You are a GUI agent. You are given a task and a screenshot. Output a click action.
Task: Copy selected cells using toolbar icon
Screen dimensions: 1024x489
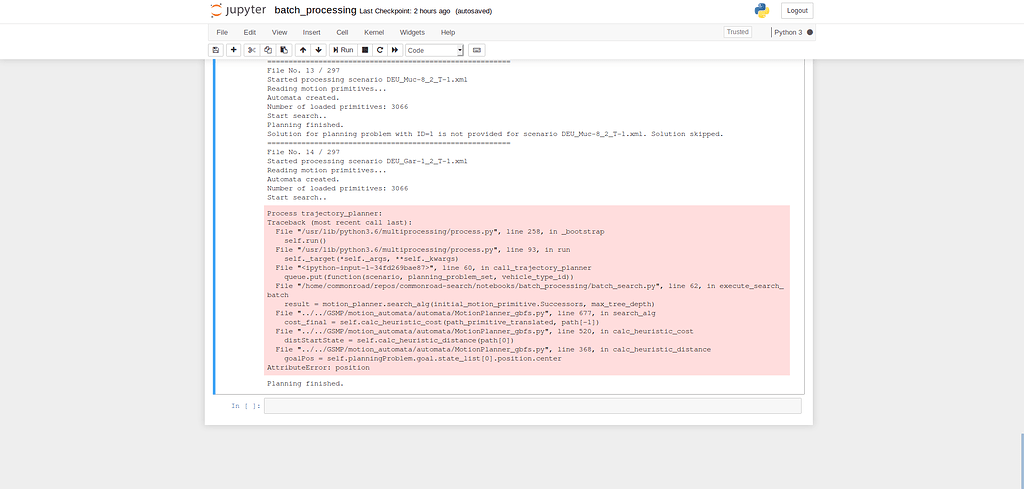(268, 50)
